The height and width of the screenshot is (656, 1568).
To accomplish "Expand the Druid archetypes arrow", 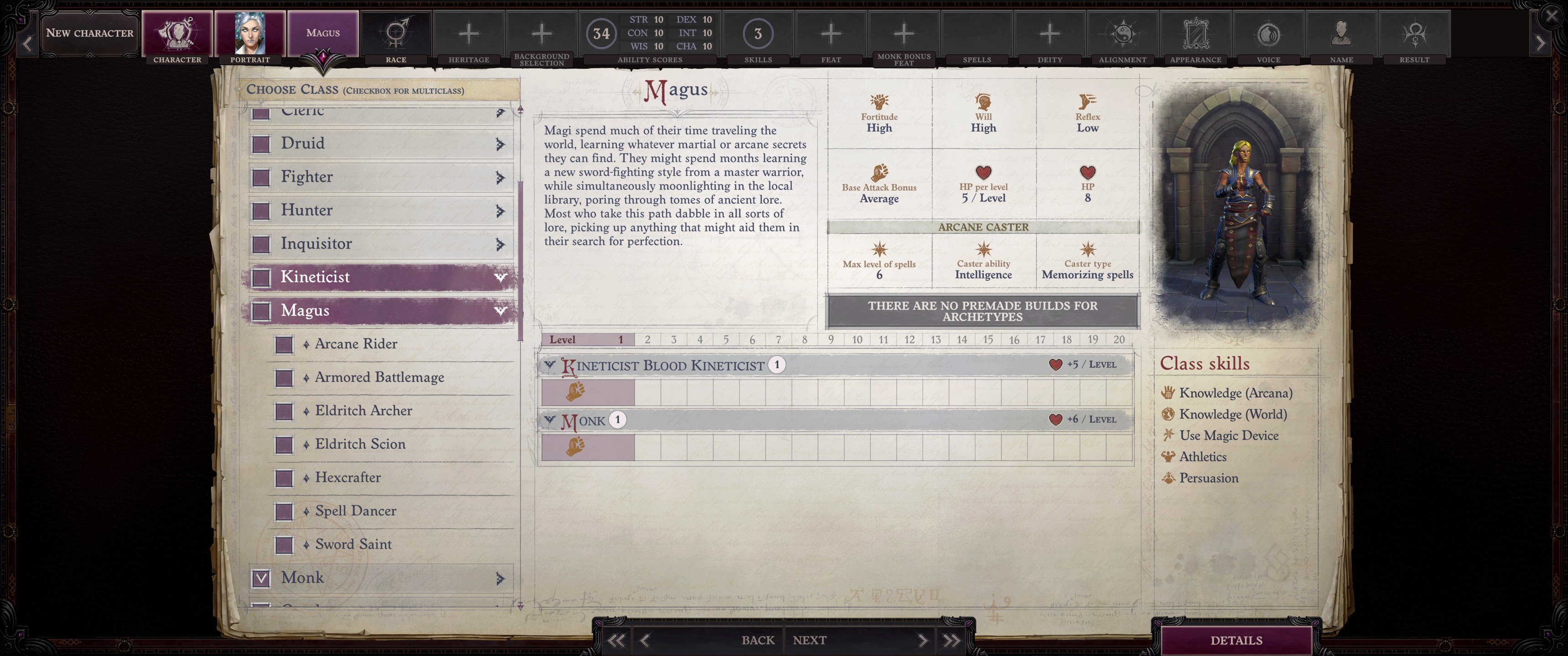I will click(500, 143).
